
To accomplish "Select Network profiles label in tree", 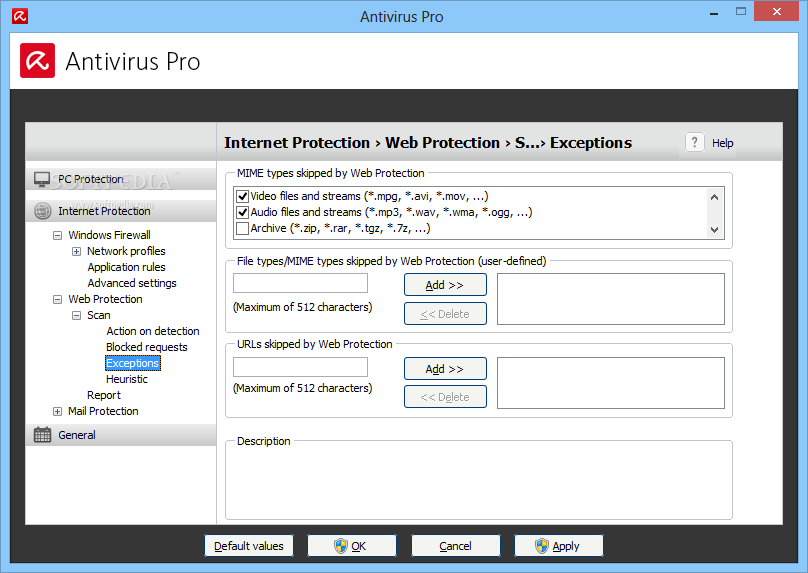I will [126, 251].
